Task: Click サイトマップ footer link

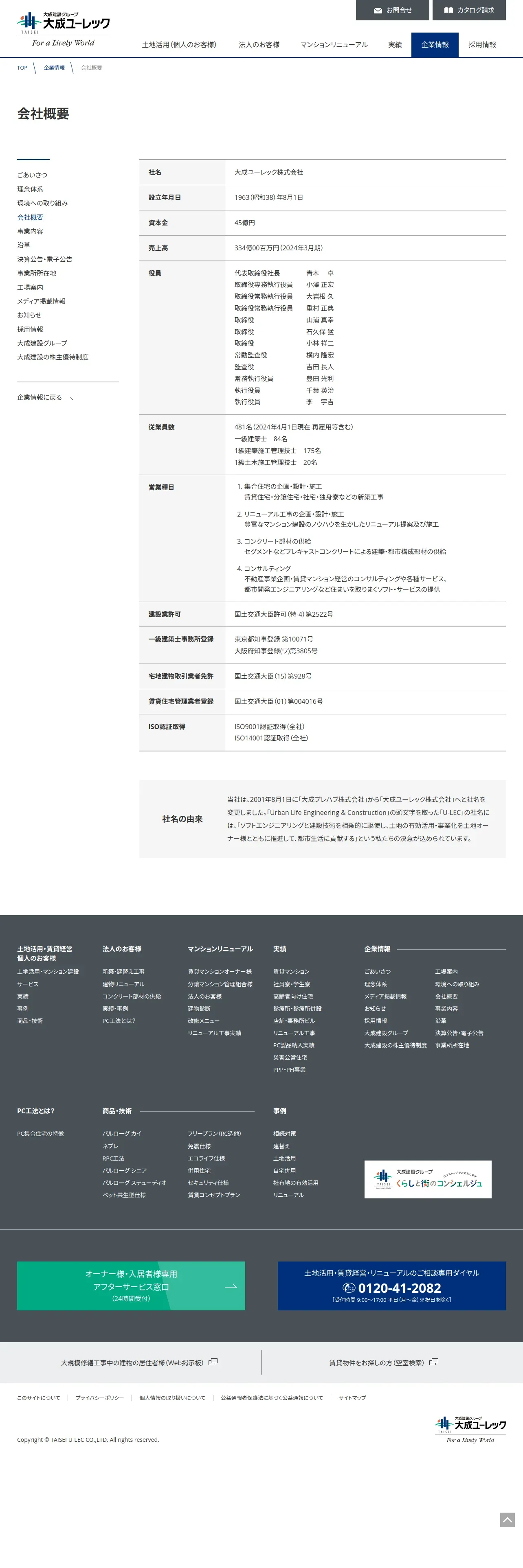Action: pos(352,1398)
